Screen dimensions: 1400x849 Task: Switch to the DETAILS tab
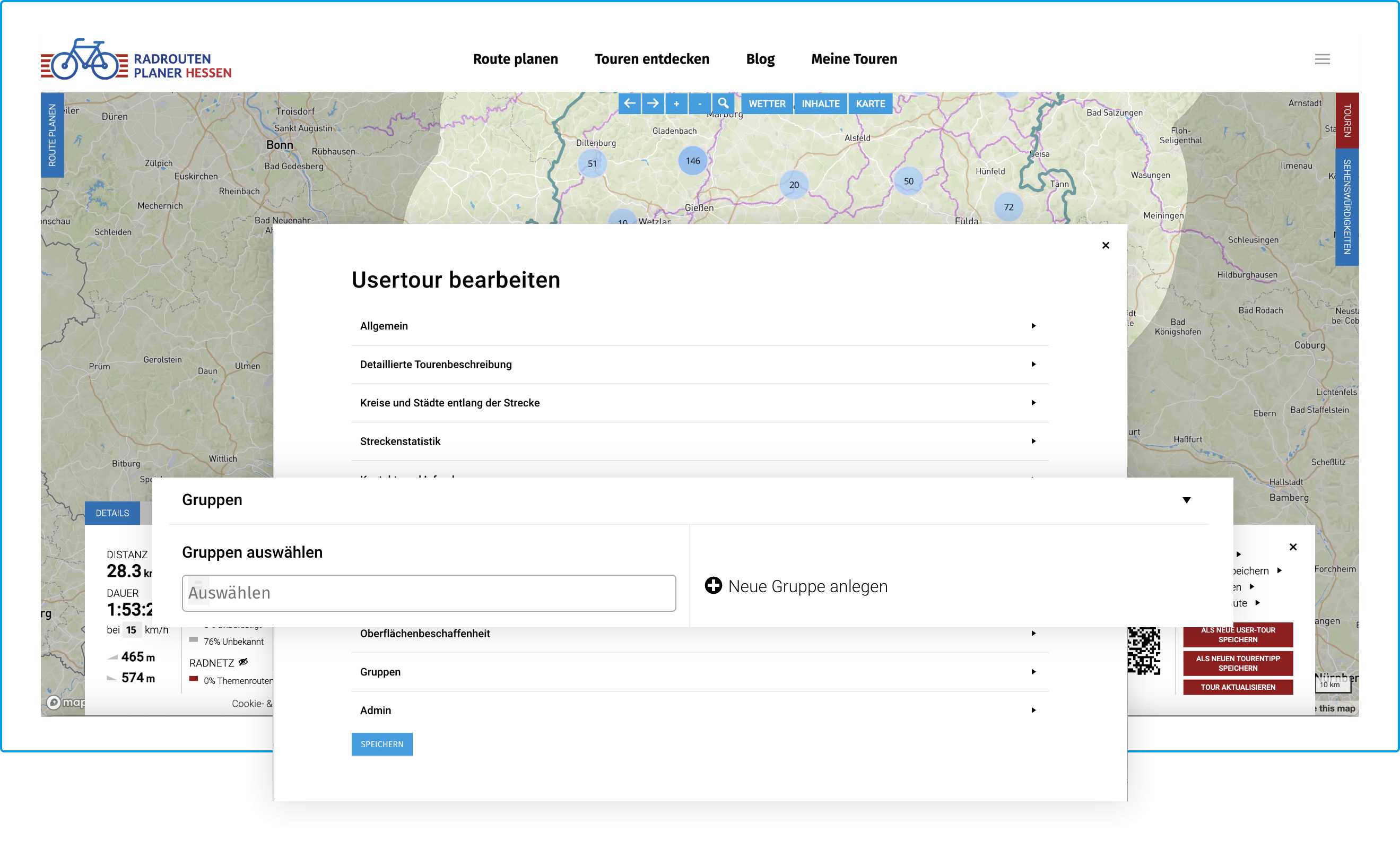coord(112,513)
